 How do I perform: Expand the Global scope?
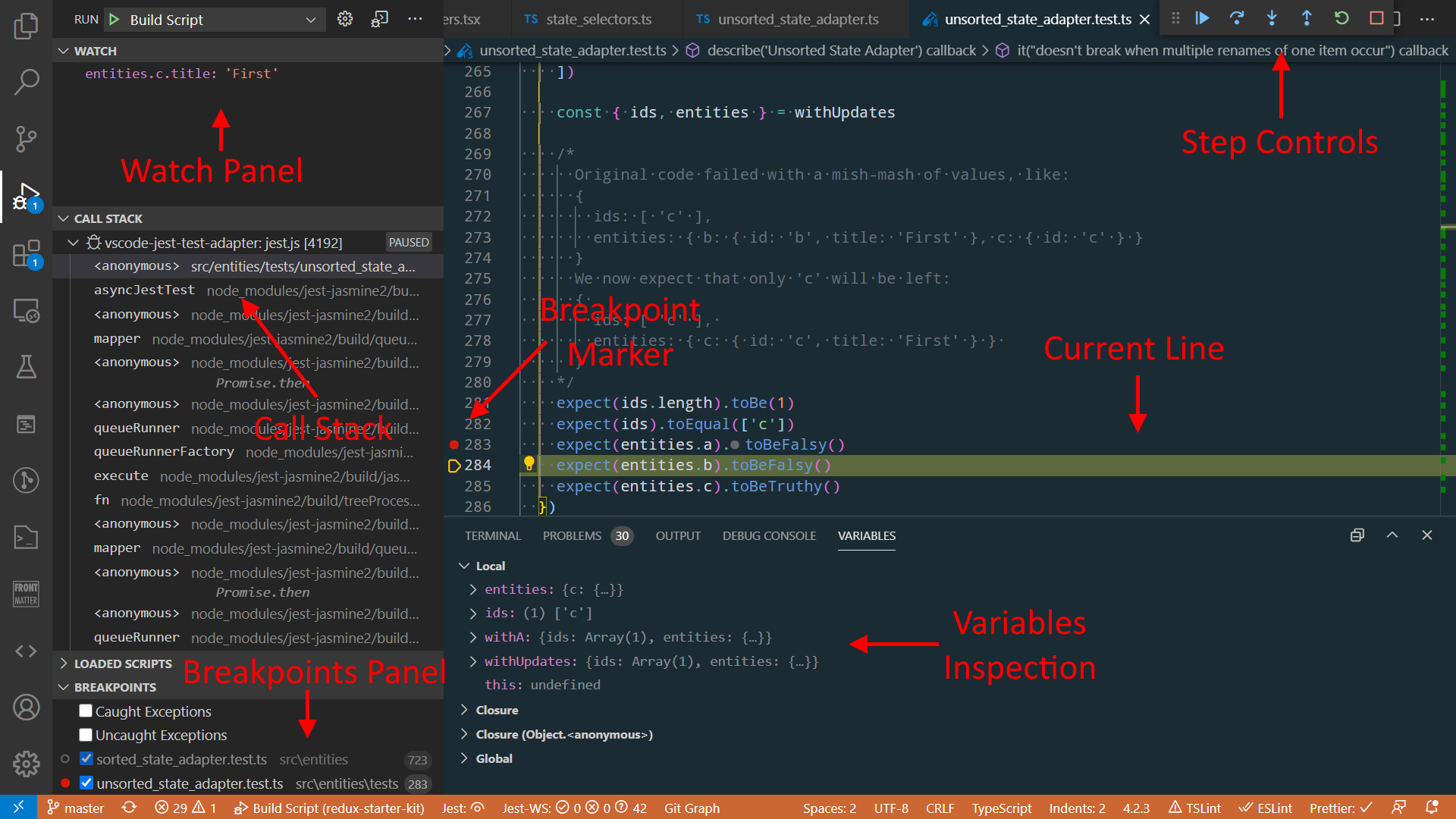click(464, 758)
